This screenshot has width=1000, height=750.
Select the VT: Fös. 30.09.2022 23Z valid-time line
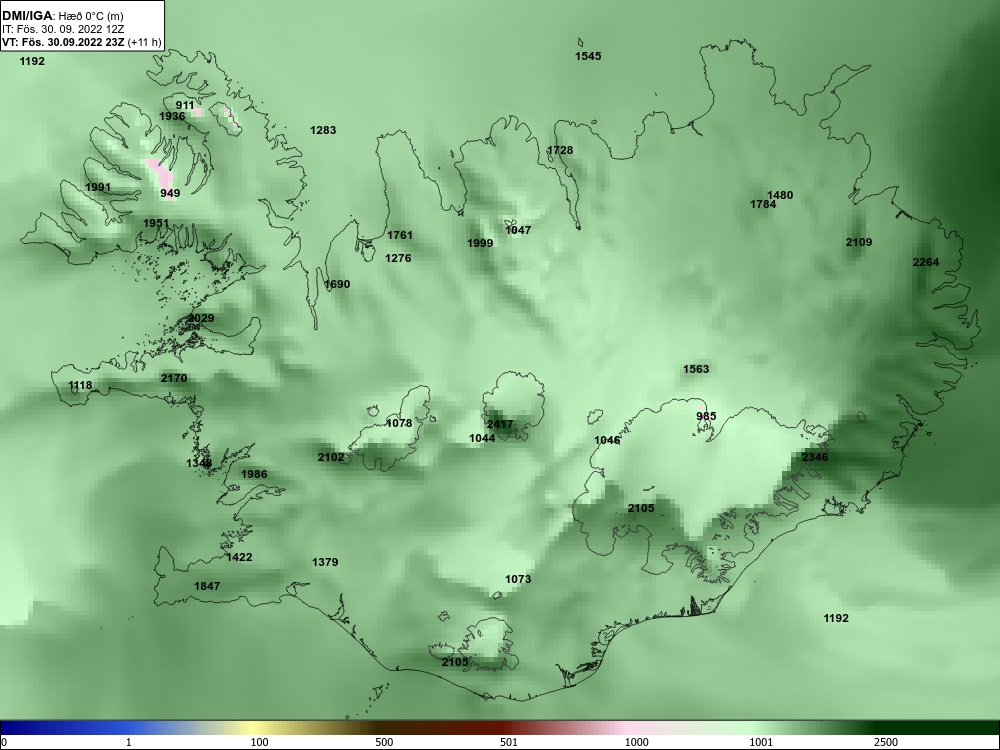click(x=82, y=42)
